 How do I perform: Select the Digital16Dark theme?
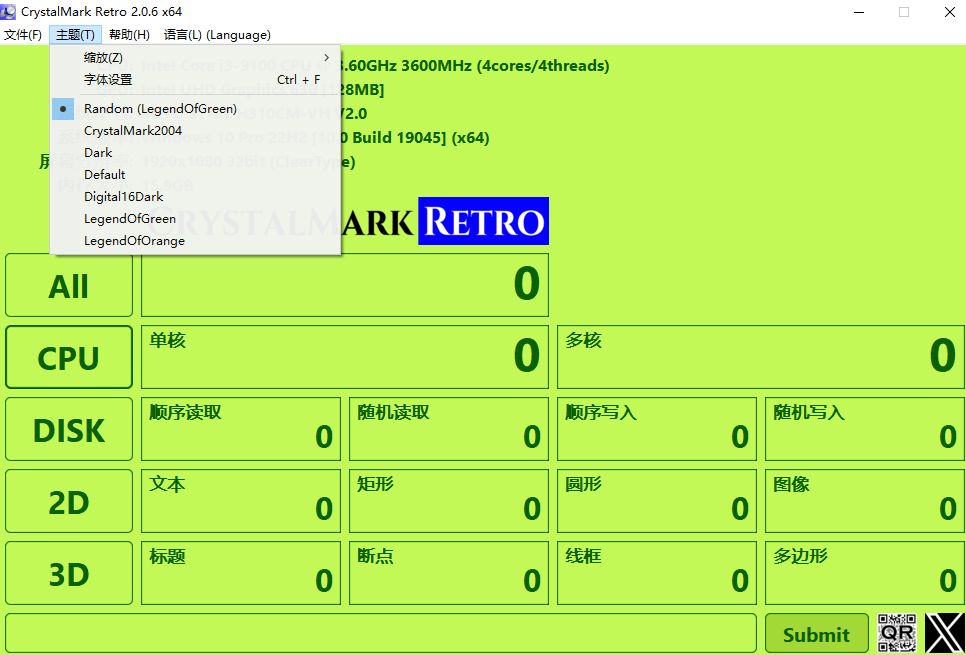click(x=195, y=197)
